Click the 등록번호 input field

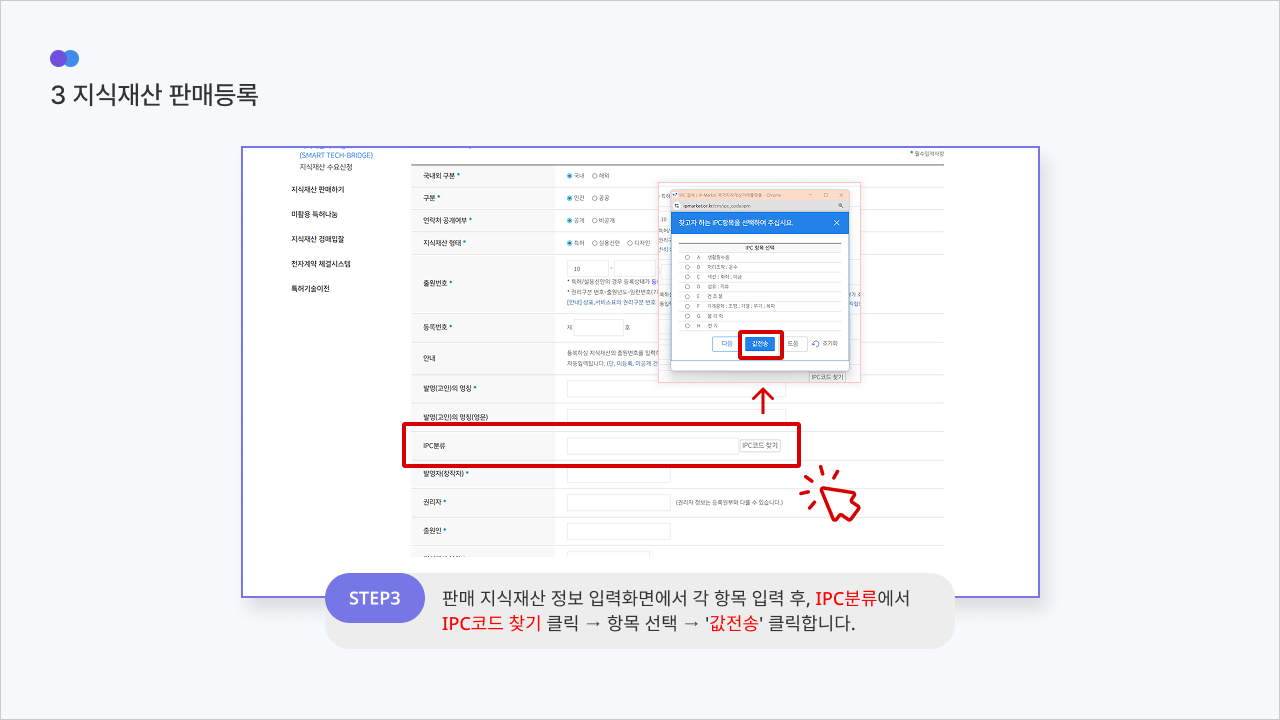[599, 327]
